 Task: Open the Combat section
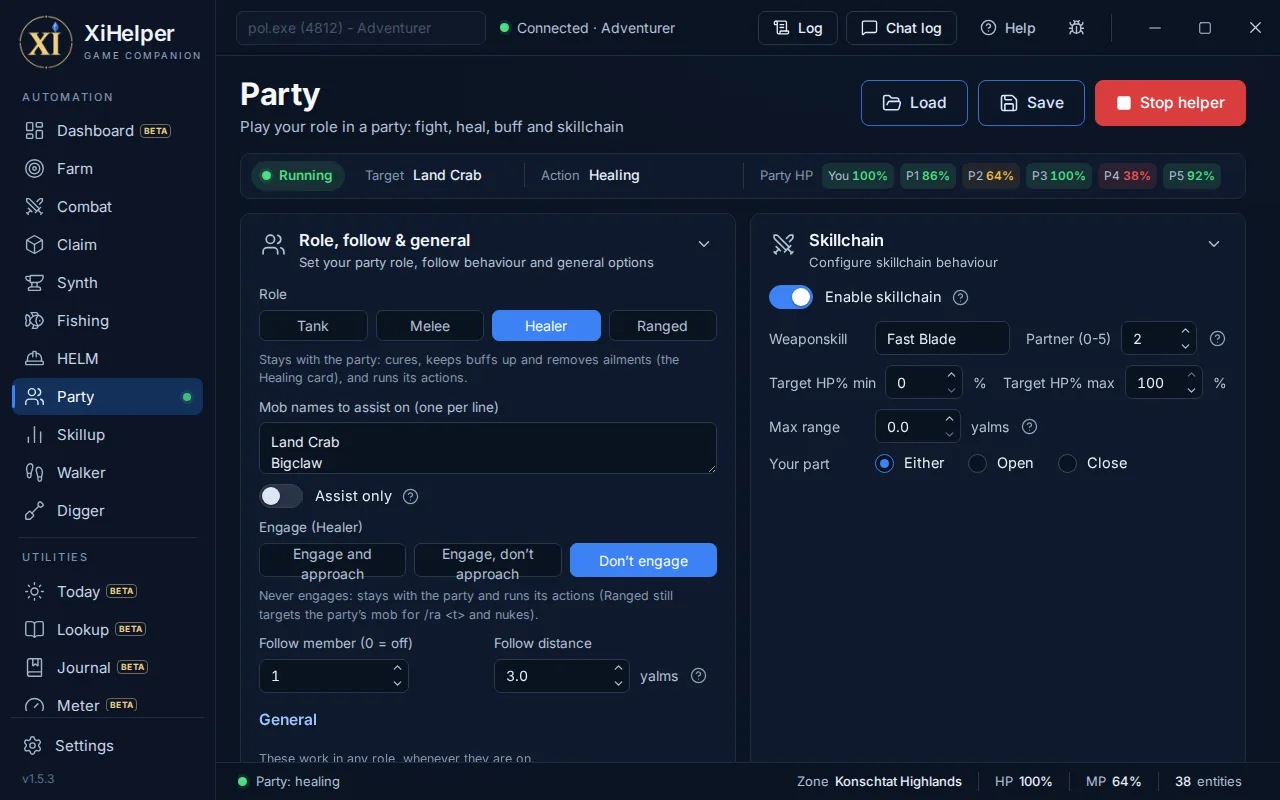click(107, 207)
